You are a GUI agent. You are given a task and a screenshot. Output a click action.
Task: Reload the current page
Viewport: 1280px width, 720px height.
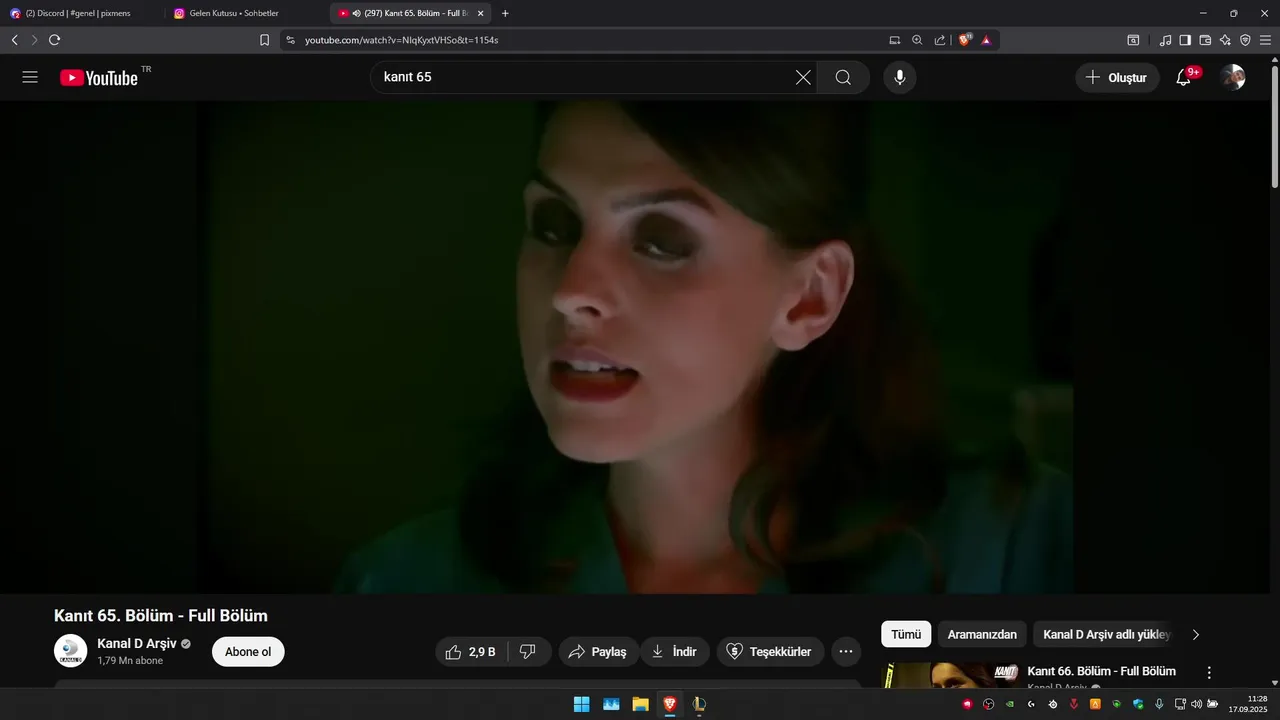[x=54, y=40]
